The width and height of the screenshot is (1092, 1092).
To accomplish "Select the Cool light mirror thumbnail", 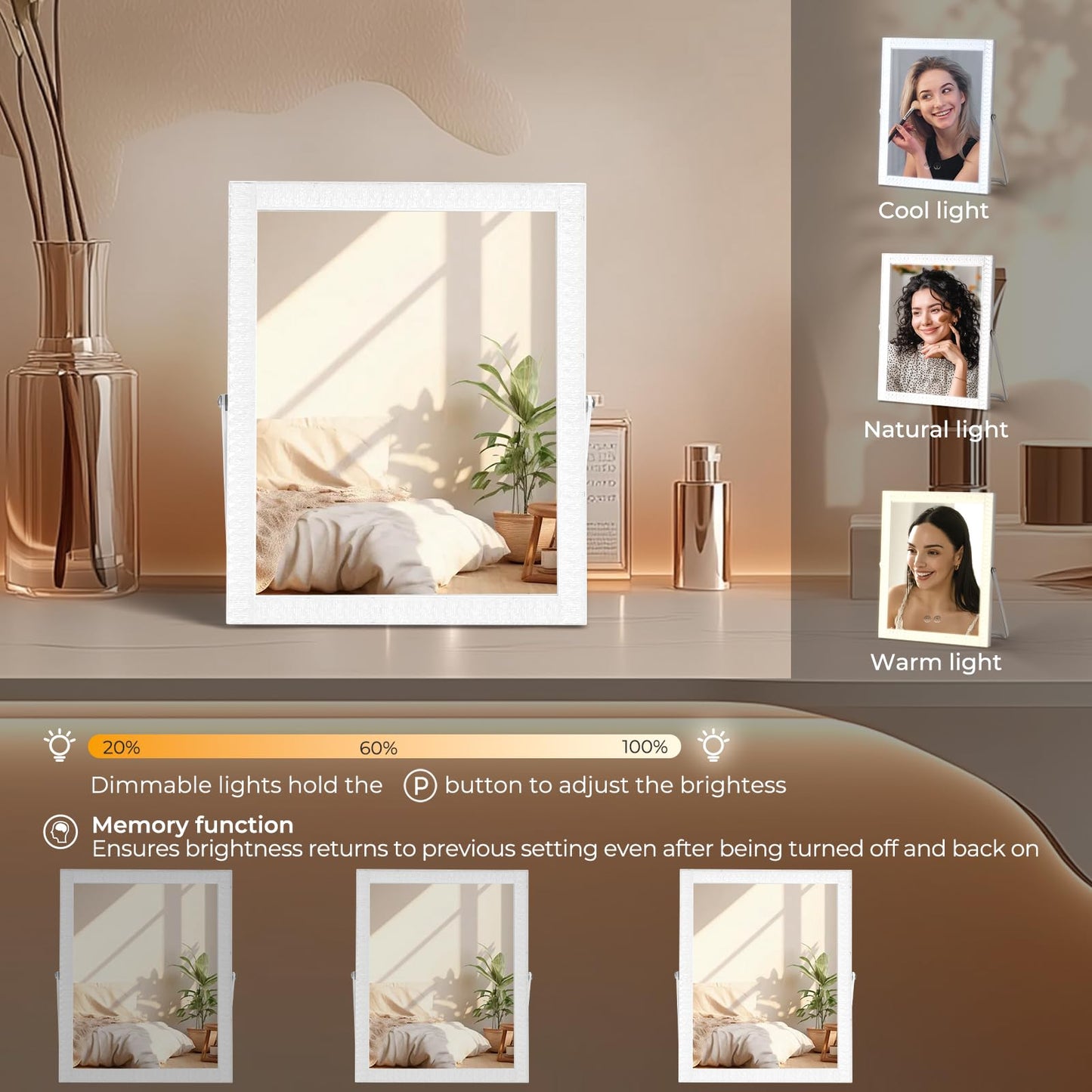I will click(x=936, y=113).
